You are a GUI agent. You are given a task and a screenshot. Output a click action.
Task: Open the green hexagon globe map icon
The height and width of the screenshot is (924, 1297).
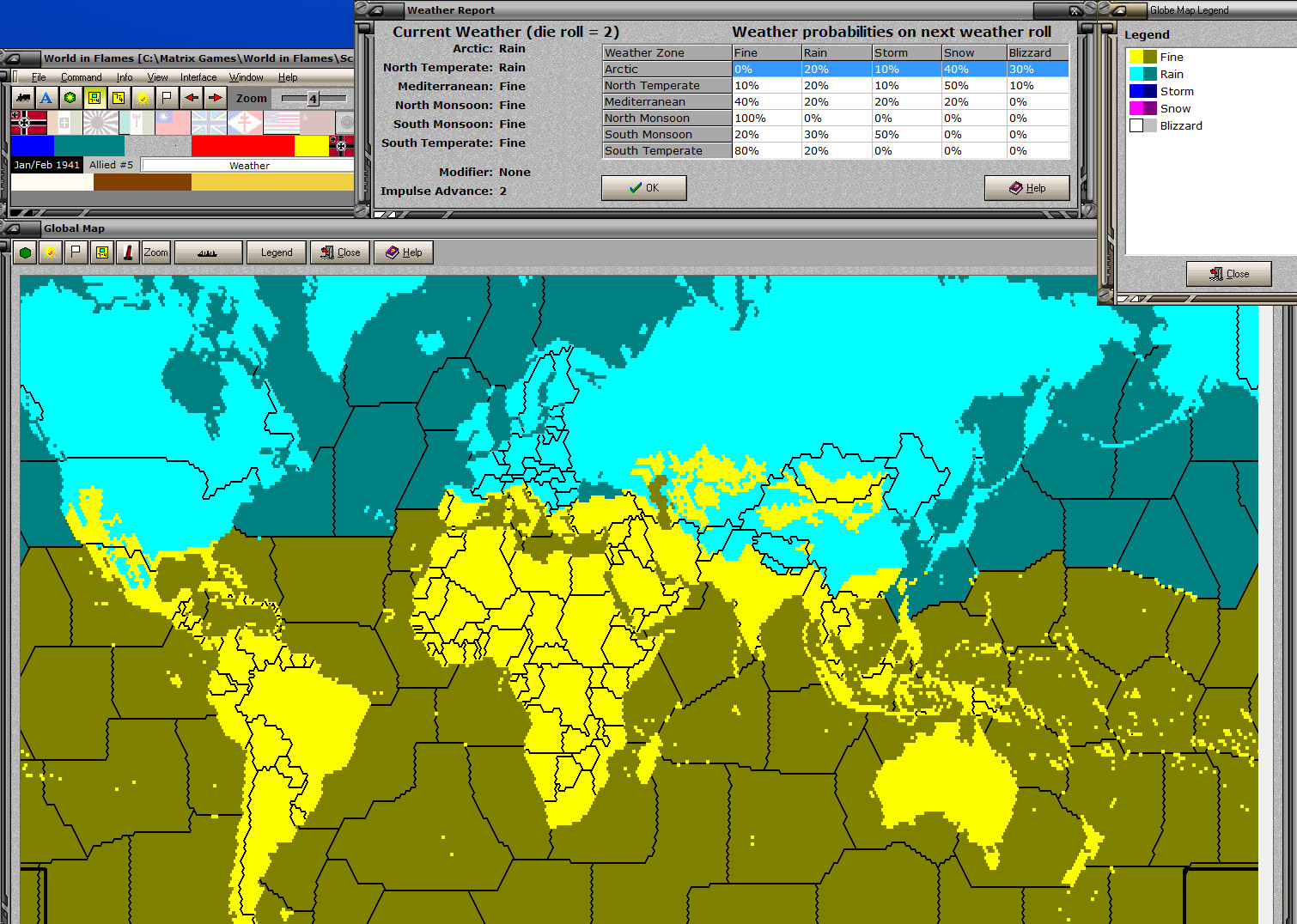pos(70,97)
